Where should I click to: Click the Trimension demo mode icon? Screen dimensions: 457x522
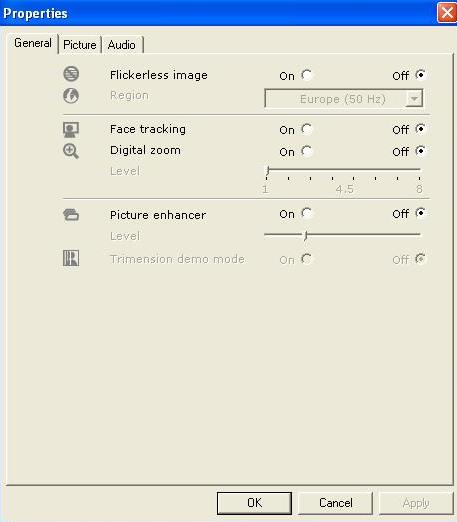click(71, 258)
